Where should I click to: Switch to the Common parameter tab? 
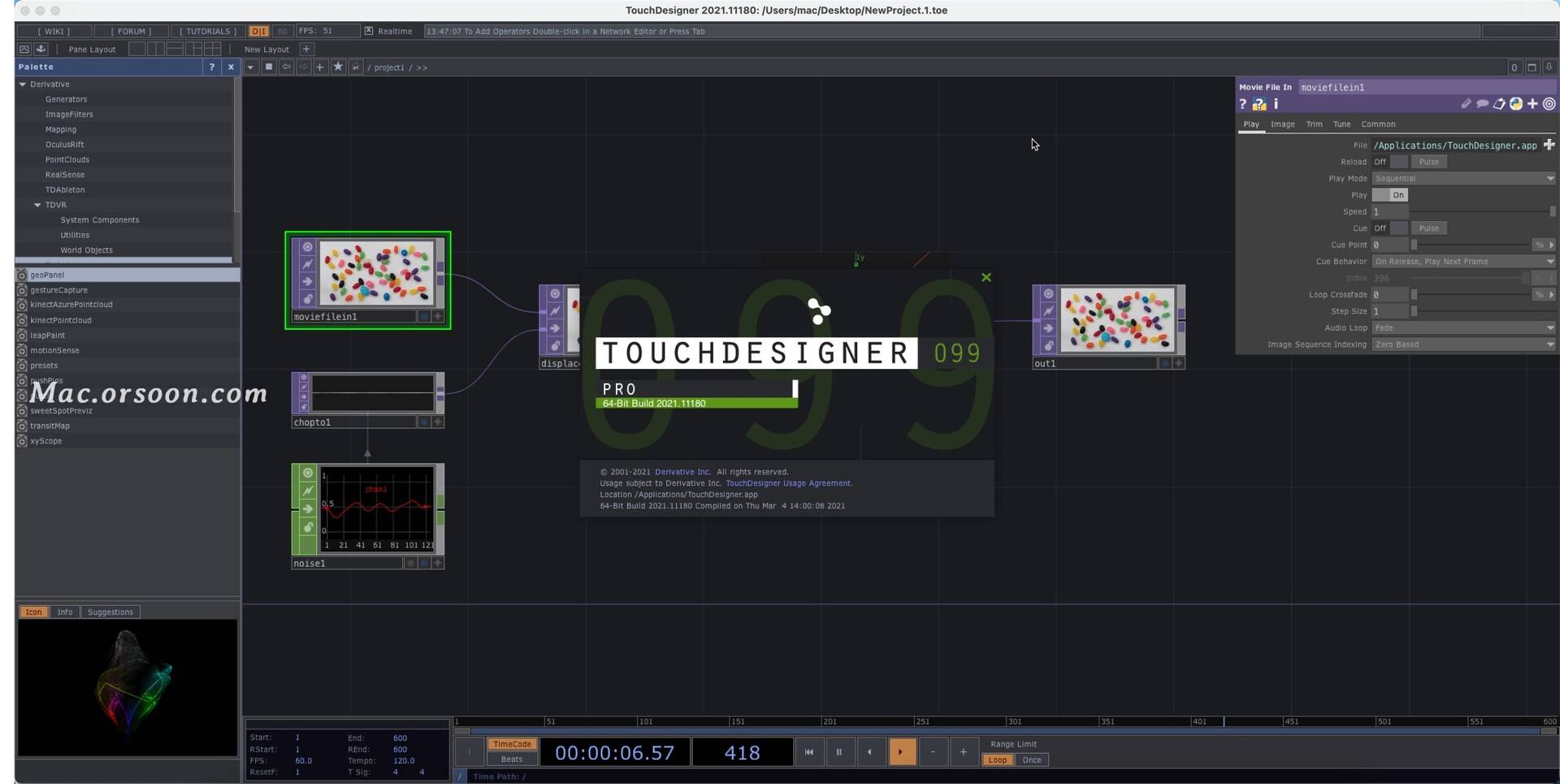pyautogui.click(x=1379, y=124)
